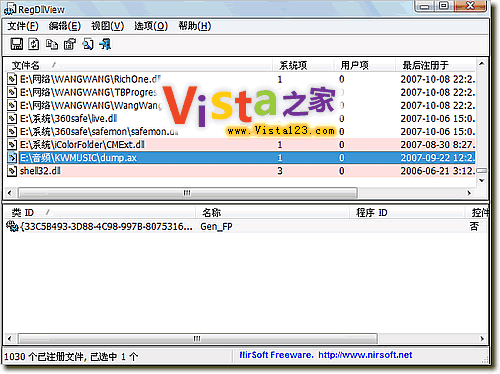Sort by 最后注册于 column header

coord(435,65)
